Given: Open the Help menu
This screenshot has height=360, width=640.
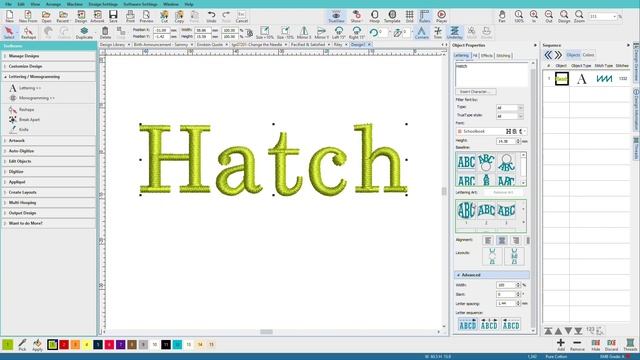Looking at the screenshot, I should [x=189, y=4].
